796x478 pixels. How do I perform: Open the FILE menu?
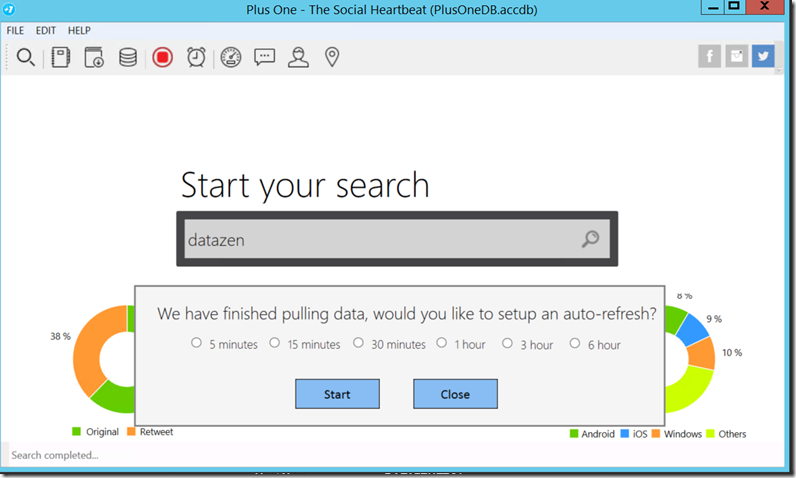coord(15,31)
